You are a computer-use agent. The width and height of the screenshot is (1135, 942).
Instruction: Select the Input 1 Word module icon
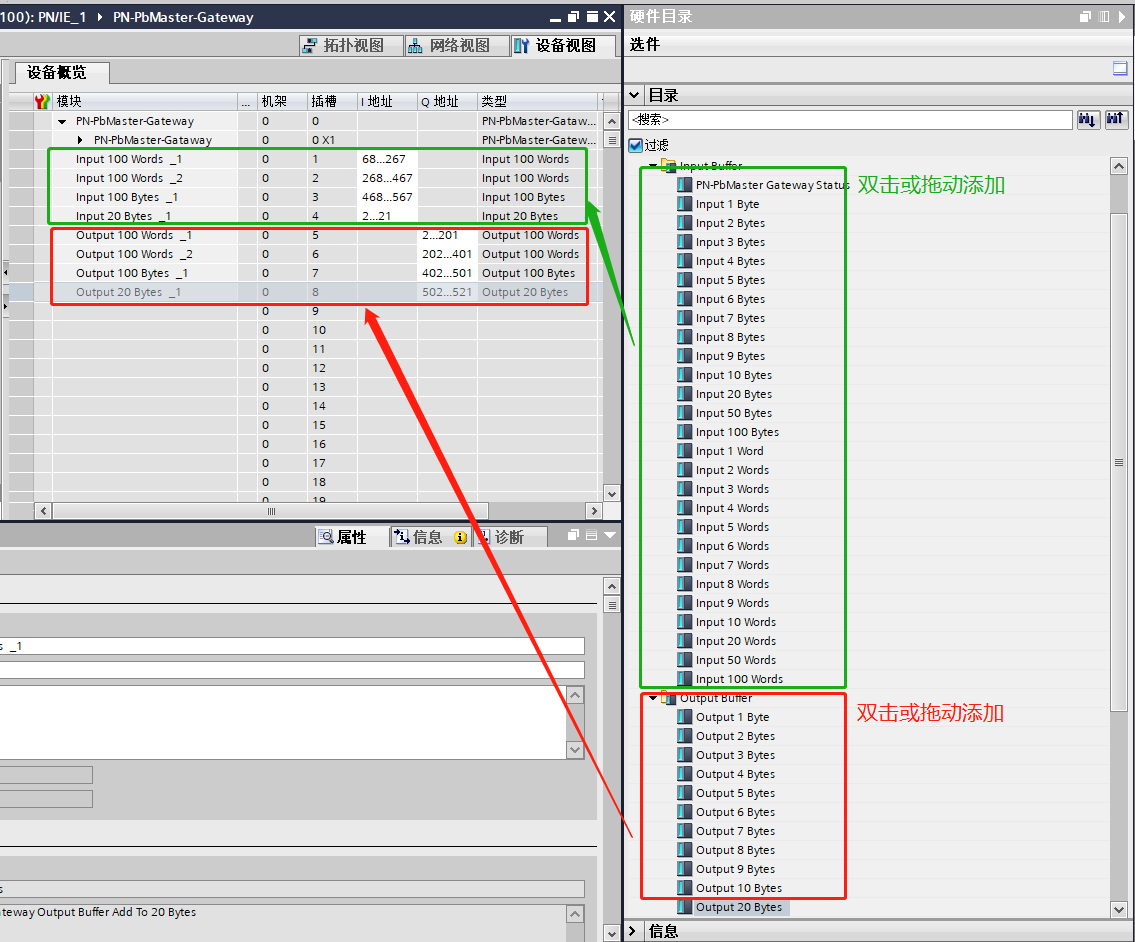685,451
